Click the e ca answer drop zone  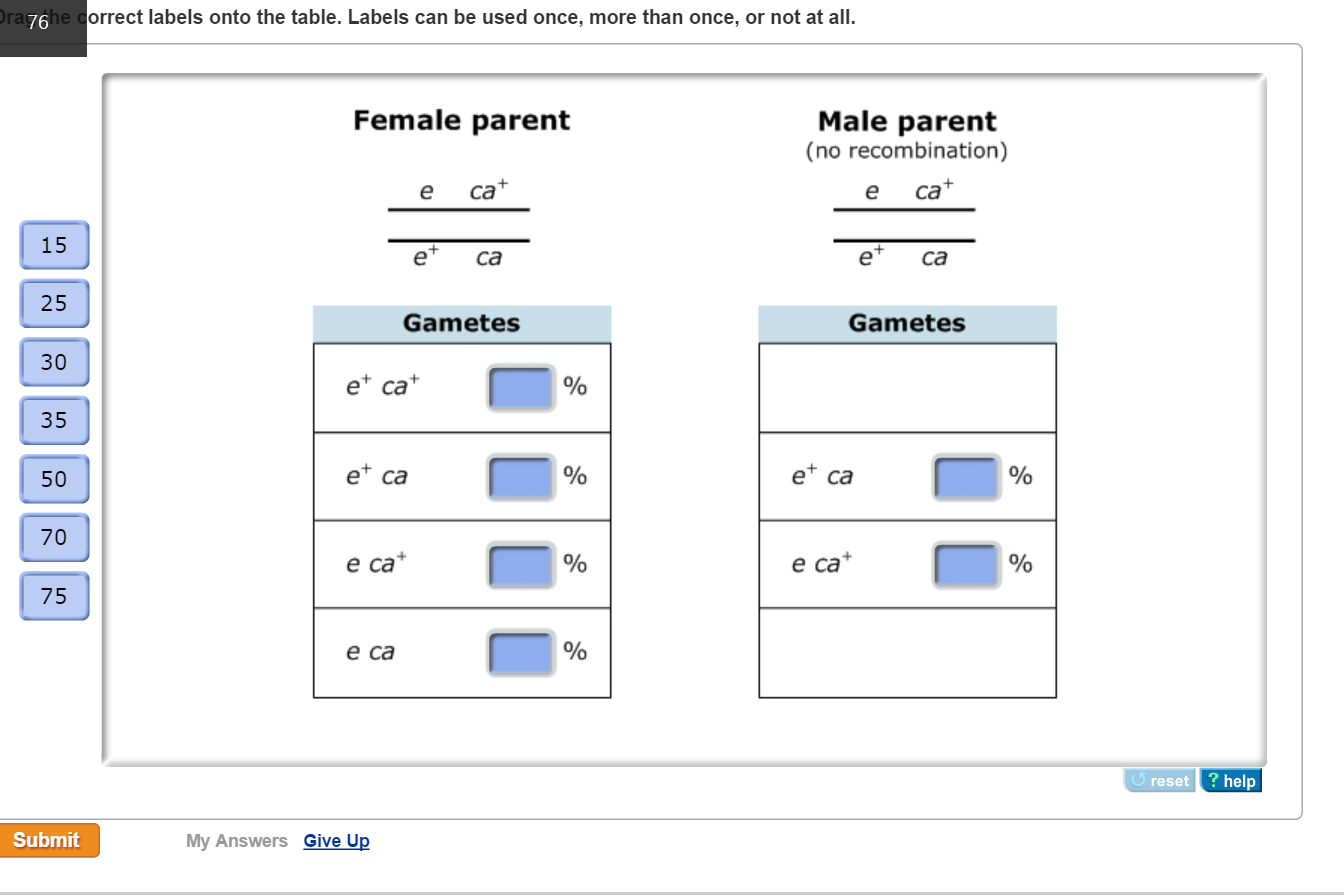519,652
